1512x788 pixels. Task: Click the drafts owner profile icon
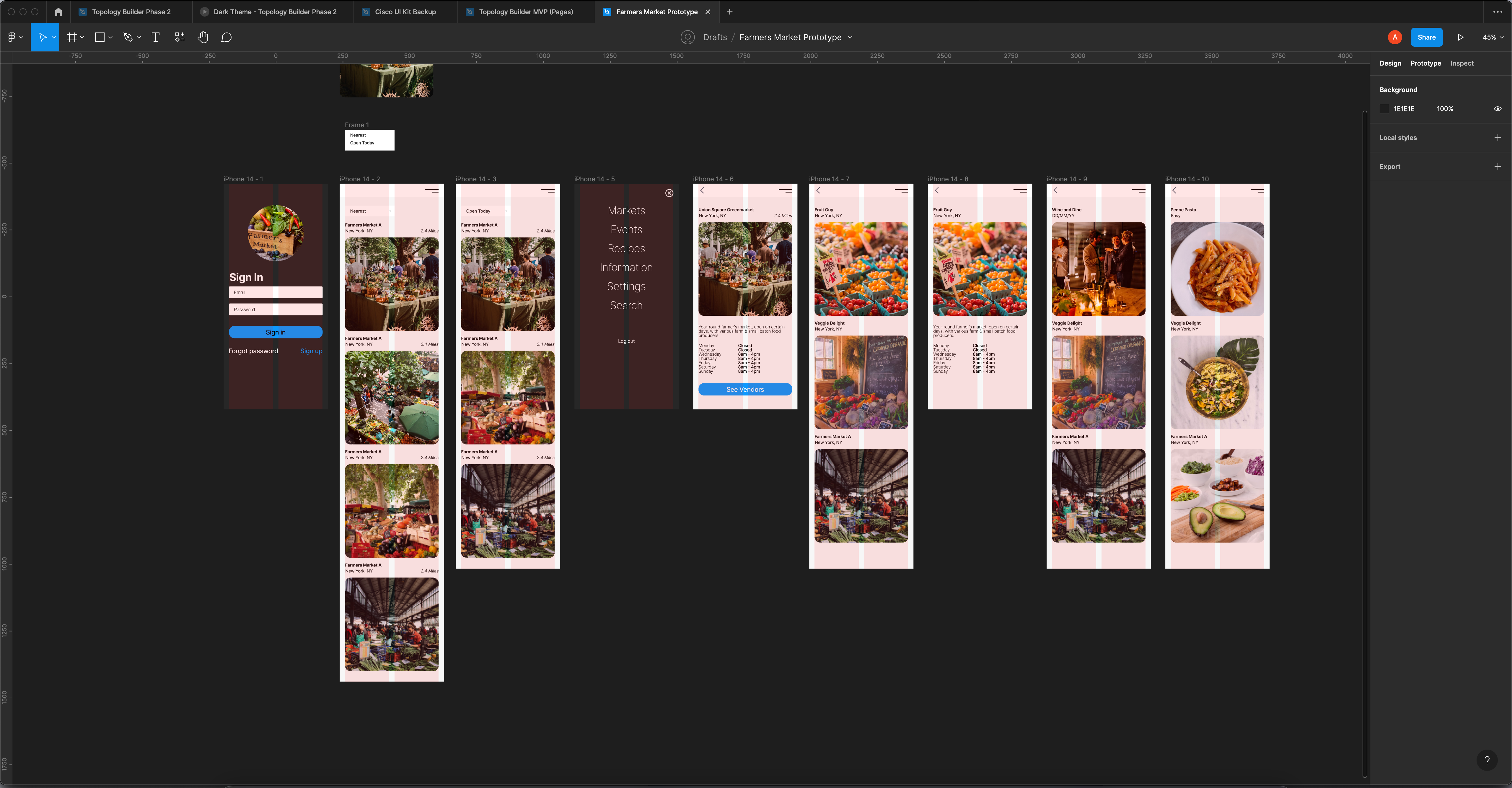pyautogui.click(x=688, y=37)
